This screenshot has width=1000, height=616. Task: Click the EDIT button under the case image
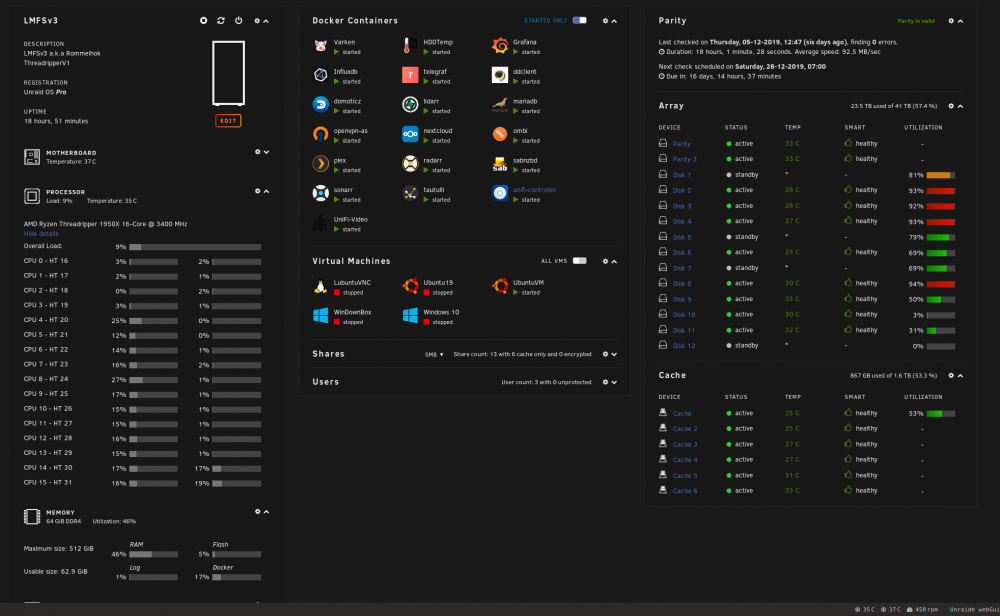tap(228, 121)
